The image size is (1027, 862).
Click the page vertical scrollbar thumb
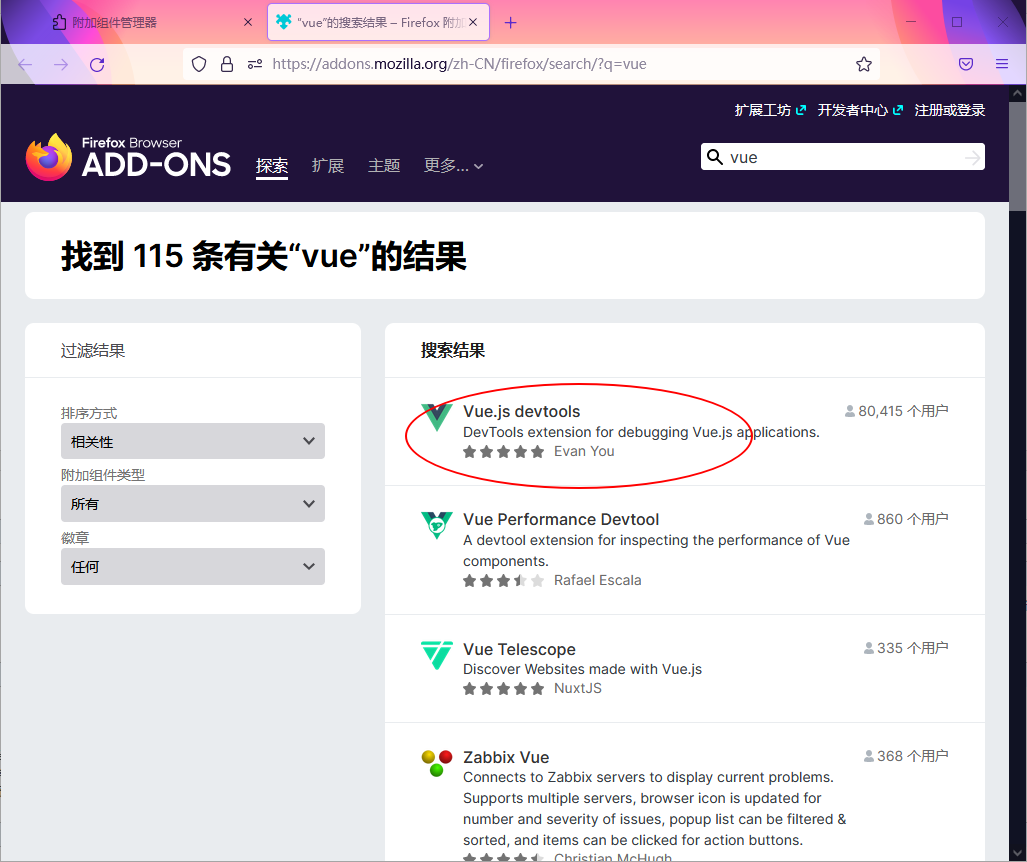[x=1017, y=157]
